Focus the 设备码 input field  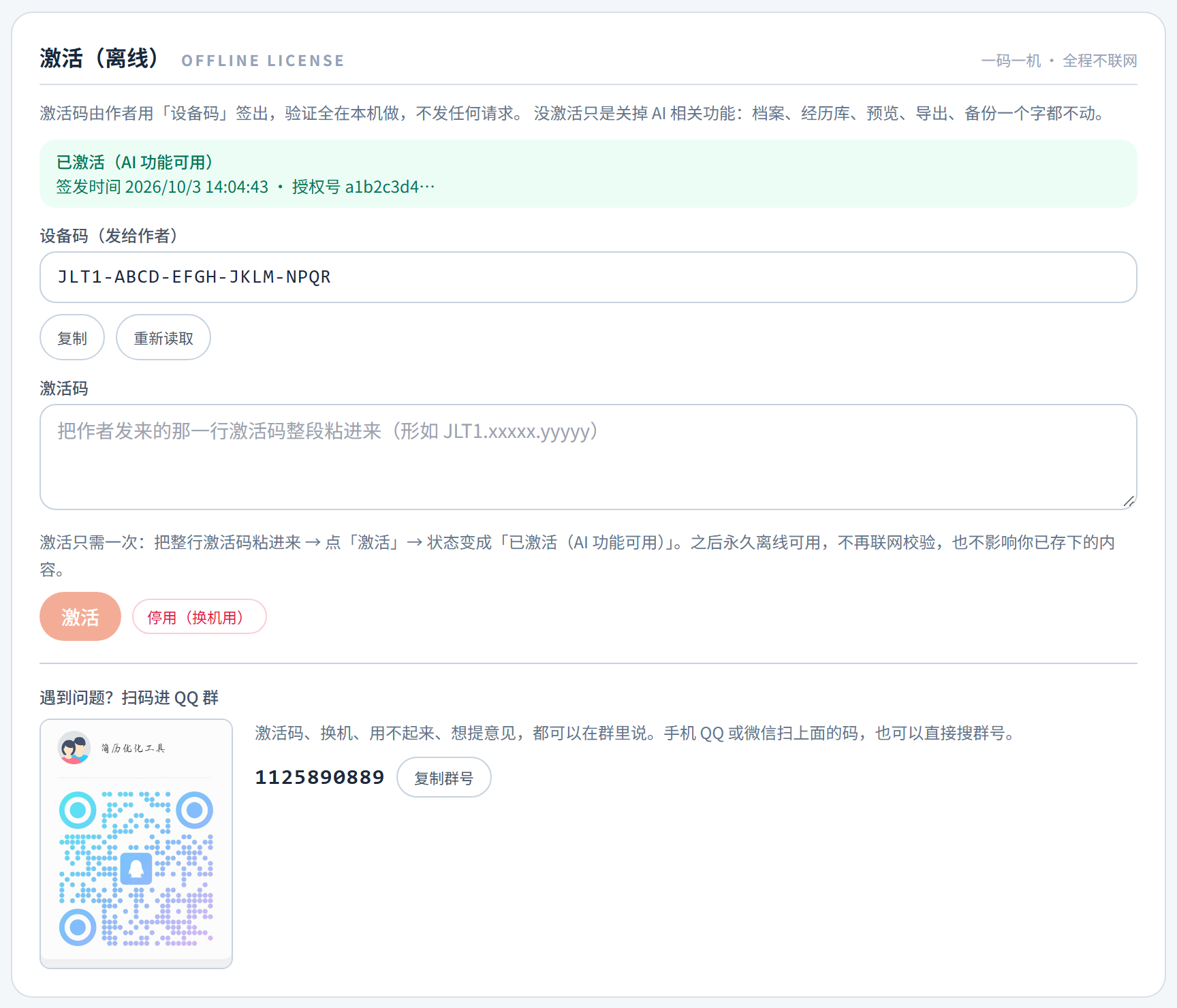(x=588, y=277)
